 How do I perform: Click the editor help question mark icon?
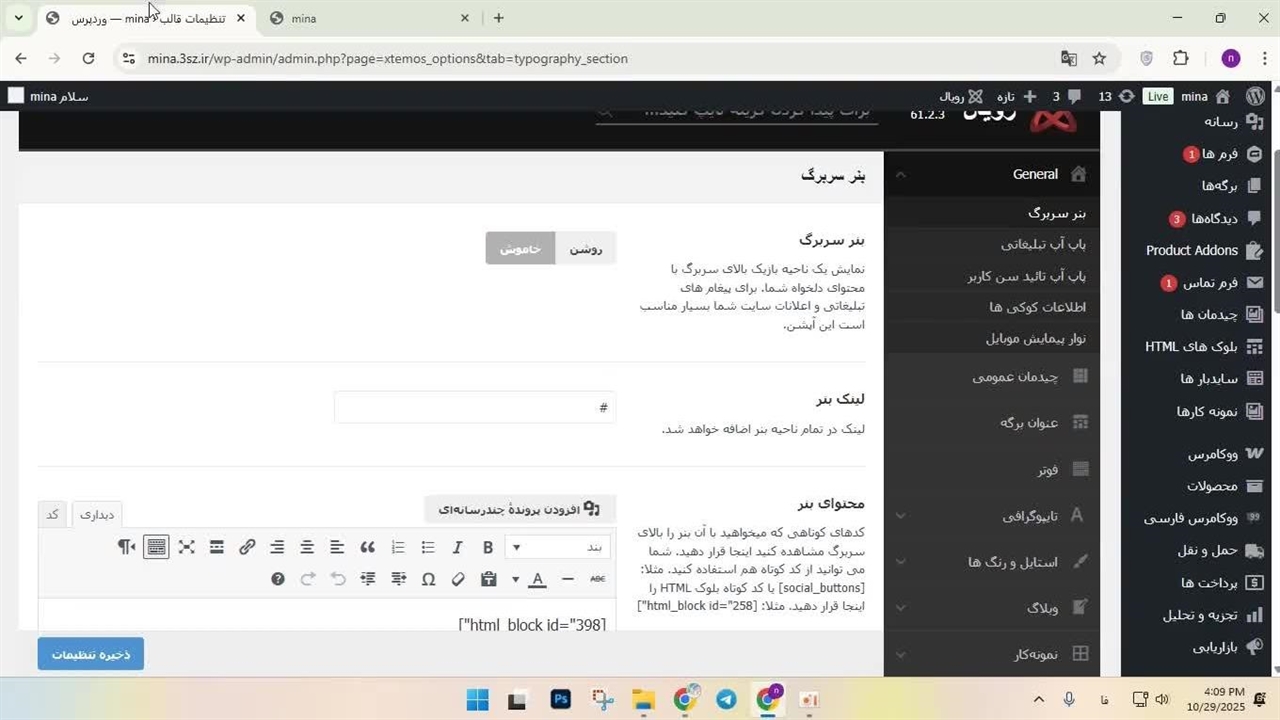(278, 579)
